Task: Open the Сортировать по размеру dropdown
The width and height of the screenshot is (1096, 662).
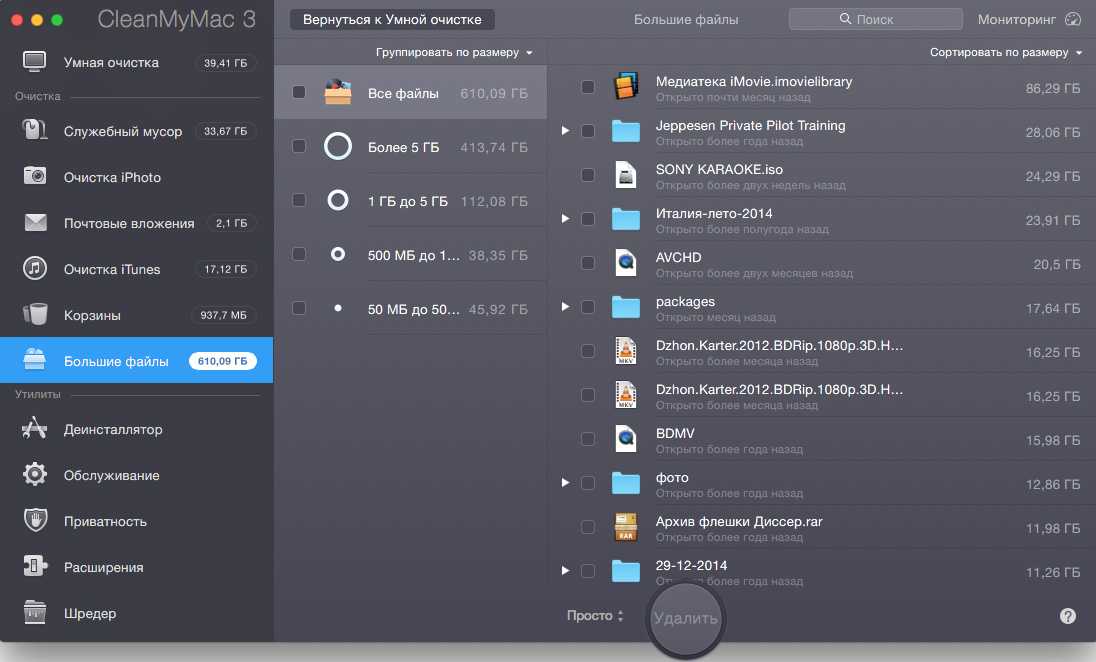Action: pyautogui.click(x=1005, y=52)
